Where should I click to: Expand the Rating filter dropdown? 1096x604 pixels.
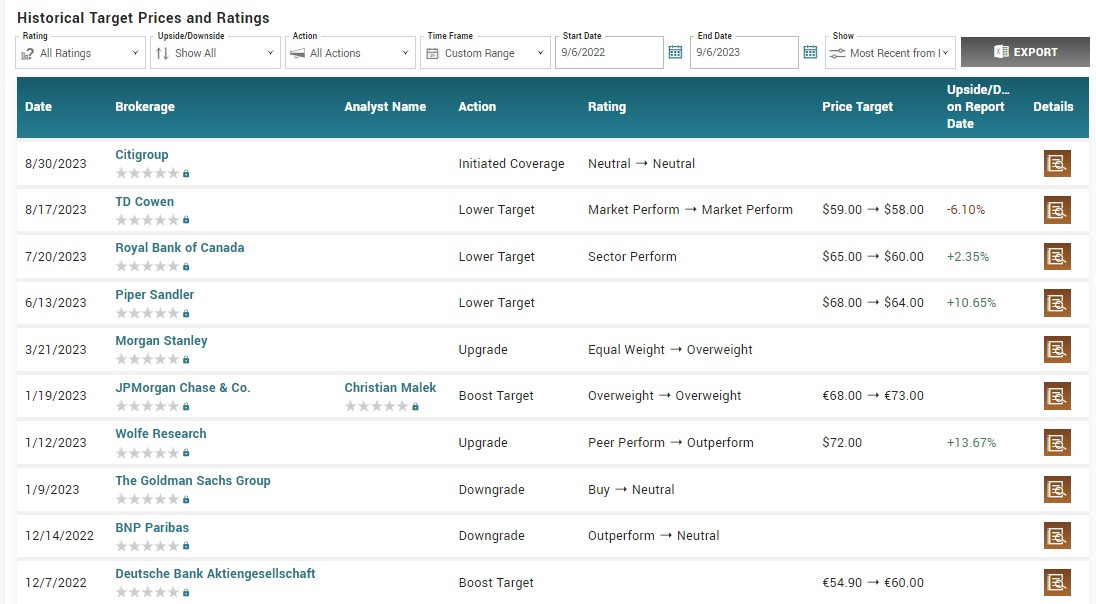pyautogui.click(x=80, y=53)
